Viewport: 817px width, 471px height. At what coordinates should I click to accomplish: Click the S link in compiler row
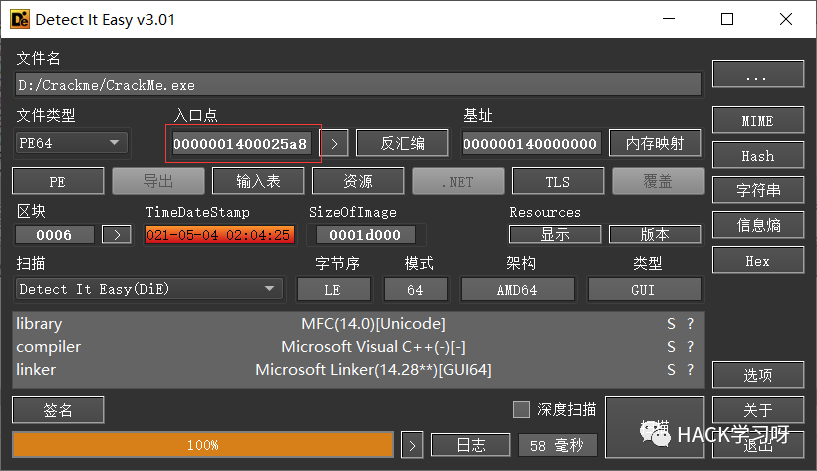tap(671, 346)
